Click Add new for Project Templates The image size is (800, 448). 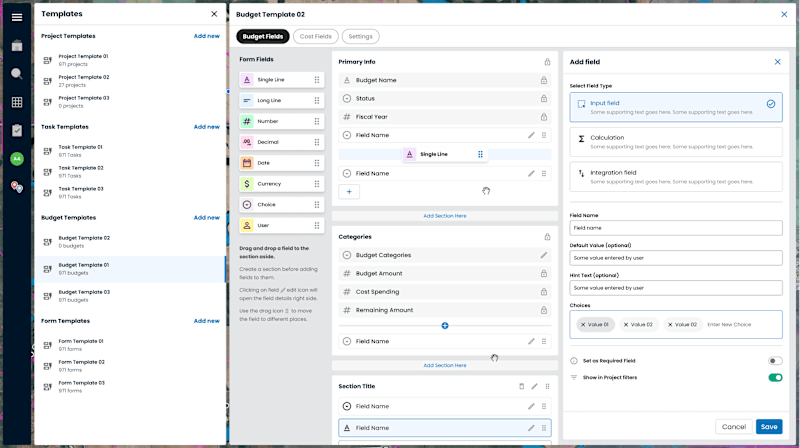click(x=207, y=36)
